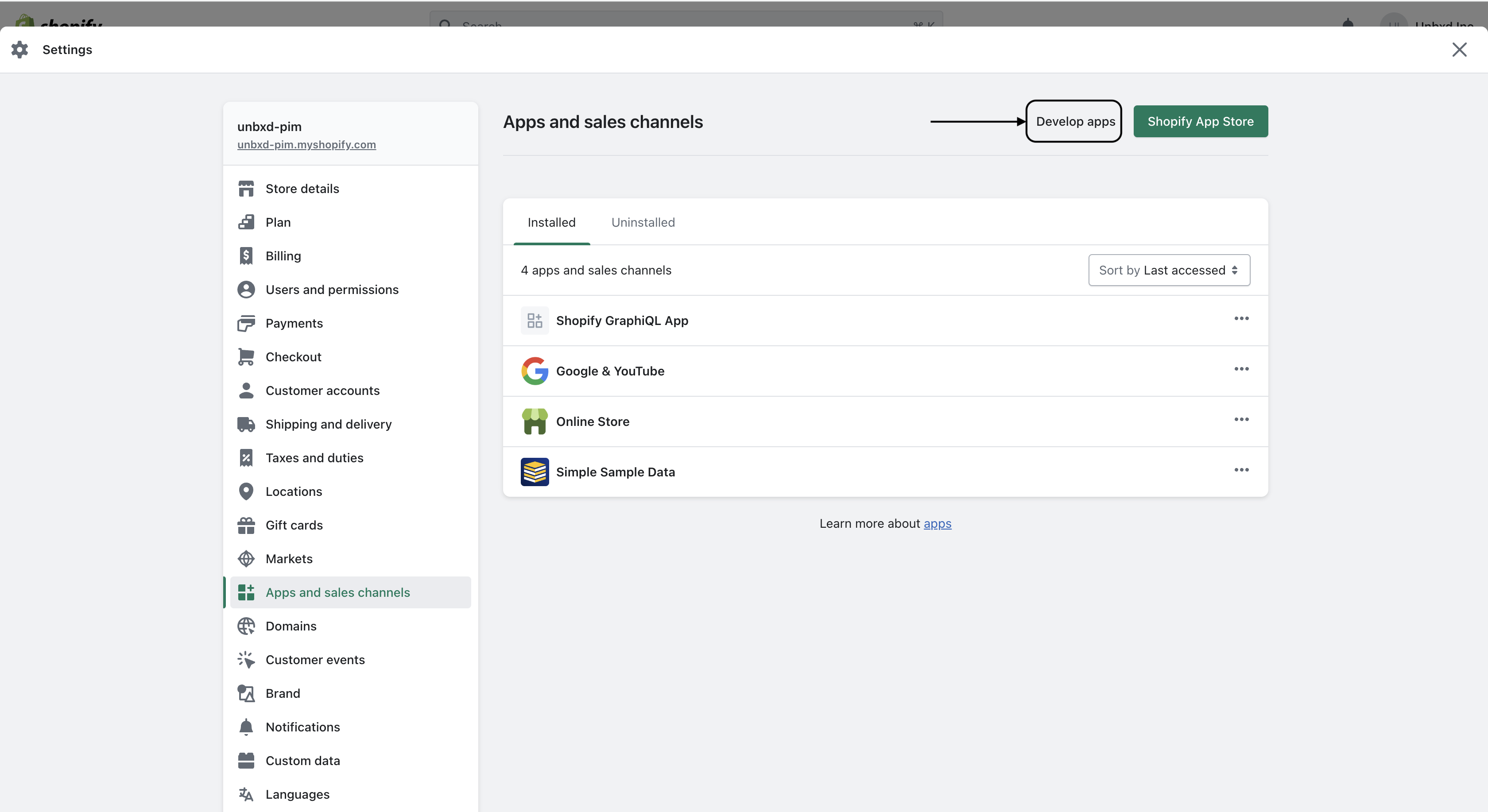Open more options for Shopify GraphiQL App

pyautogui.click(x=1241, y=319)
